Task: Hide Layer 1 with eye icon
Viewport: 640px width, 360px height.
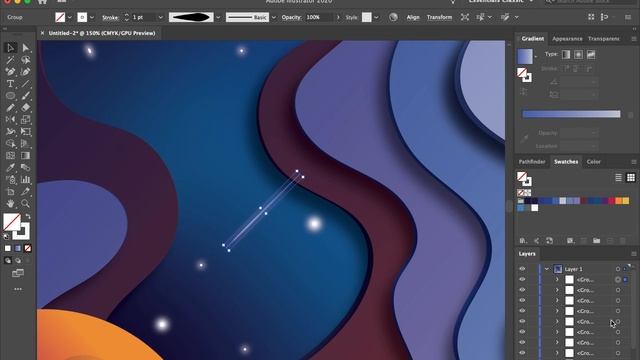Action: point(522,269)
